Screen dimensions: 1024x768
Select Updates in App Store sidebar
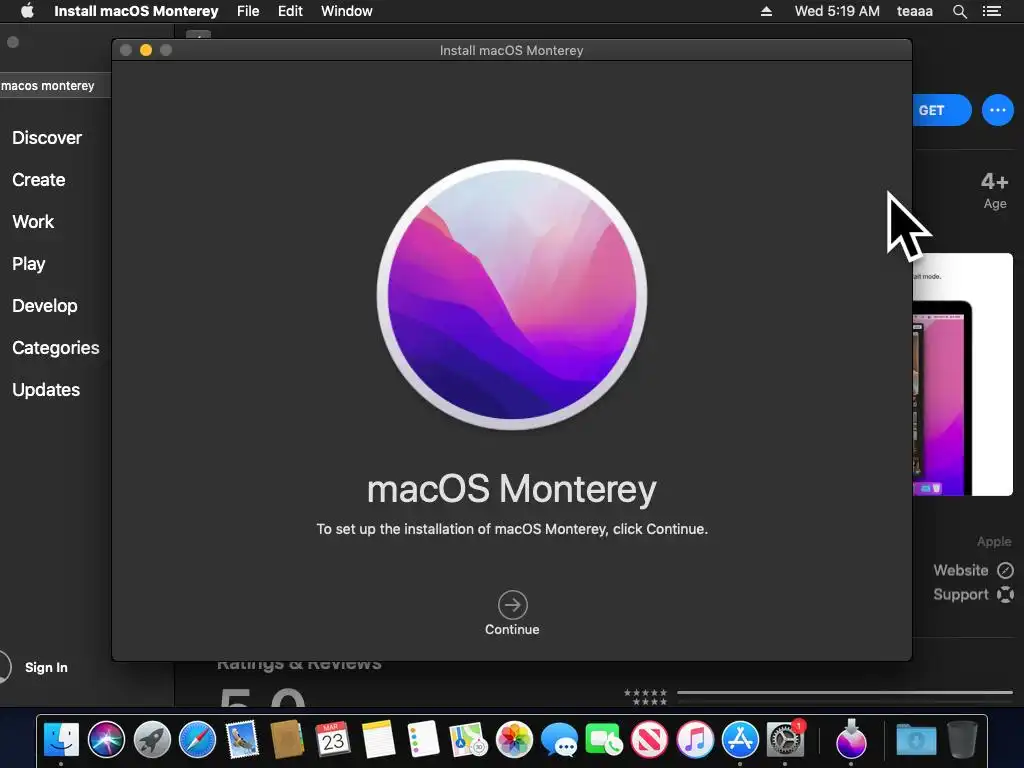[x=46, y=390]
